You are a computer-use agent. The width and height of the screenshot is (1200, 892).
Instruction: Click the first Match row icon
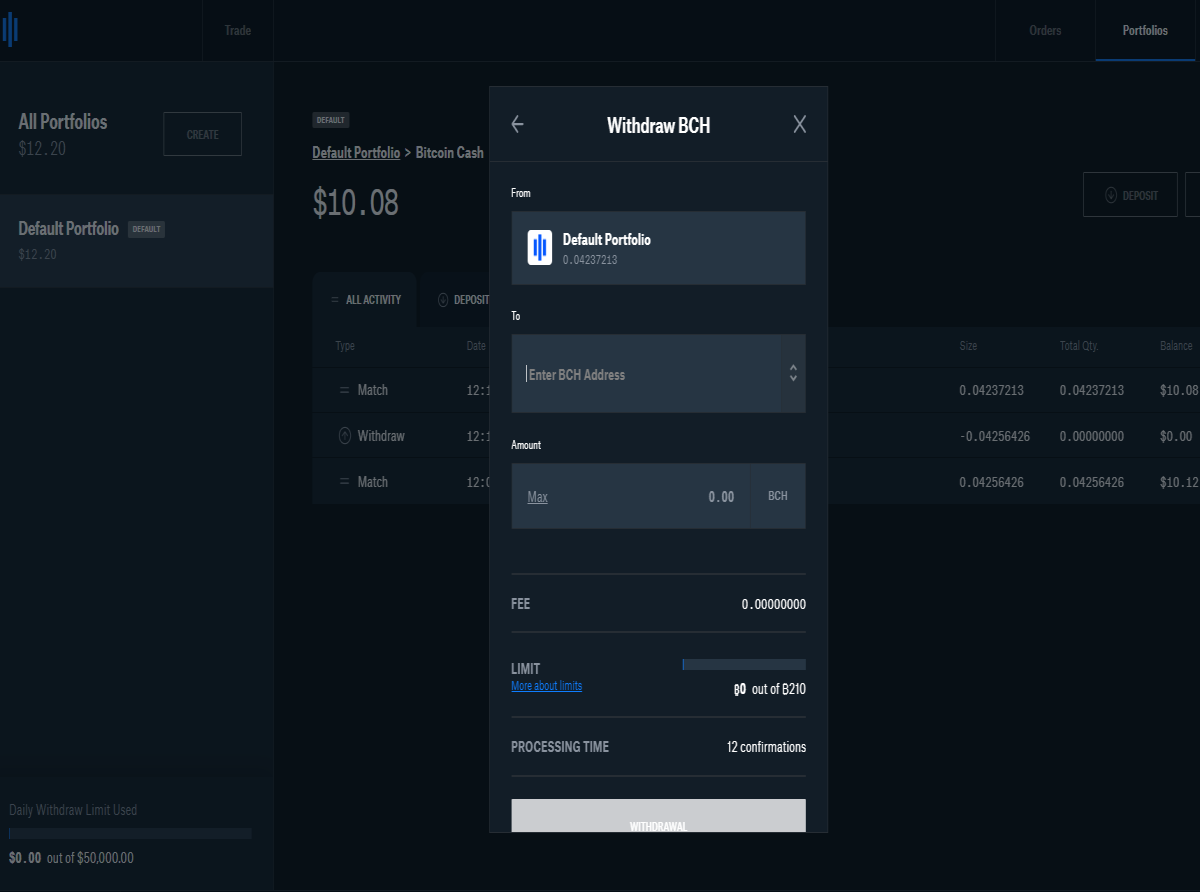pos(345,390)
